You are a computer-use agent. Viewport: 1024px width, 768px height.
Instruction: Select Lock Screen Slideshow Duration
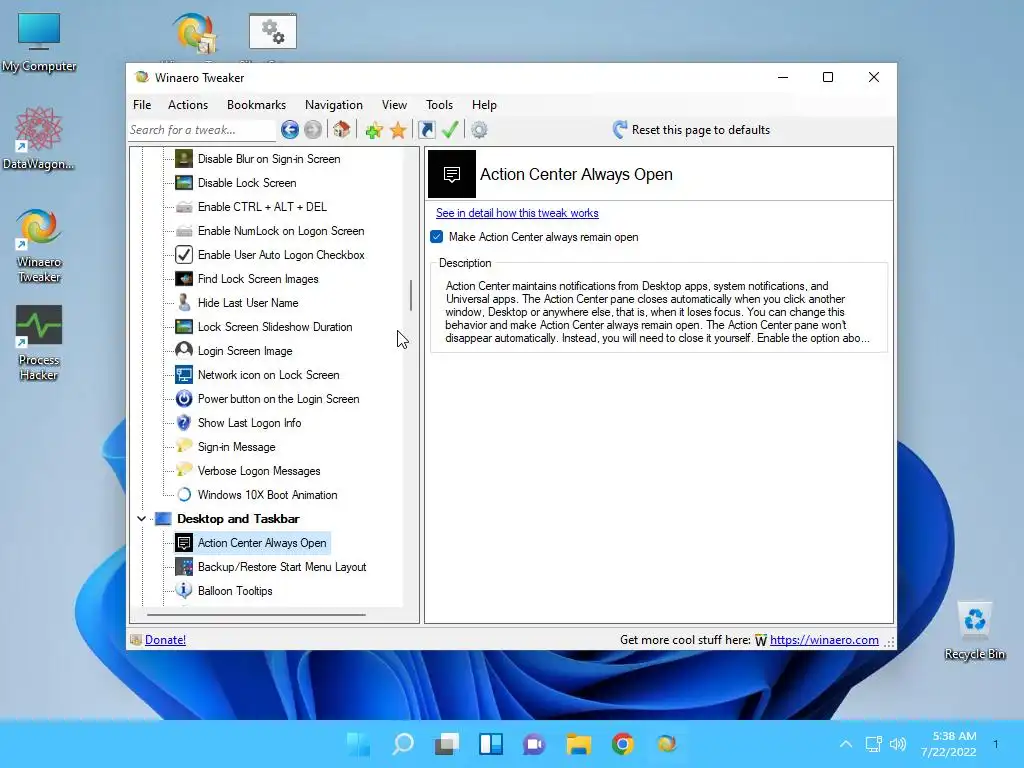(x=275, y=327)
